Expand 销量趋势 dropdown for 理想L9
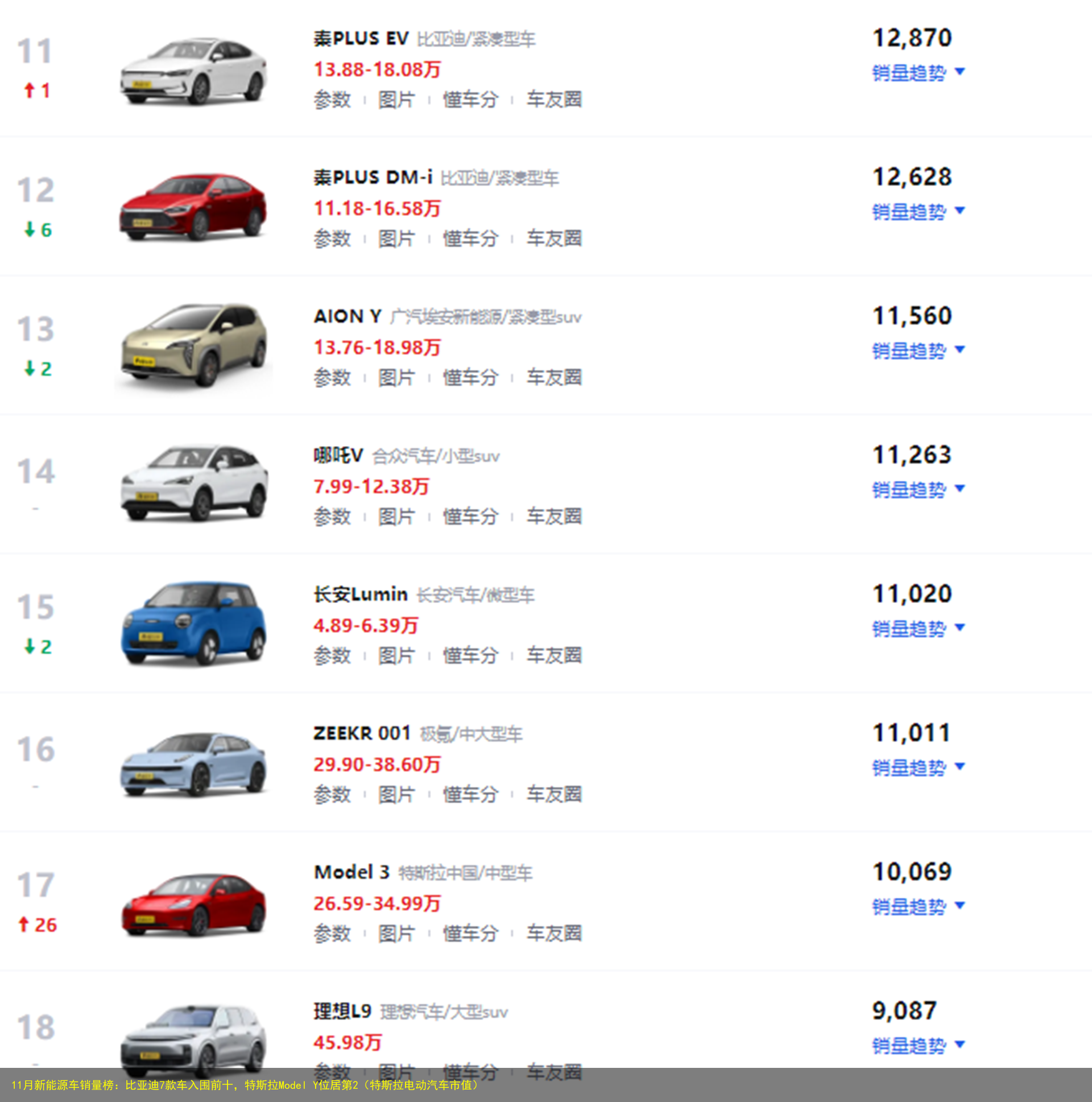The image size is (1092, 1102). pyautogui.click(x=918, y=1046)
